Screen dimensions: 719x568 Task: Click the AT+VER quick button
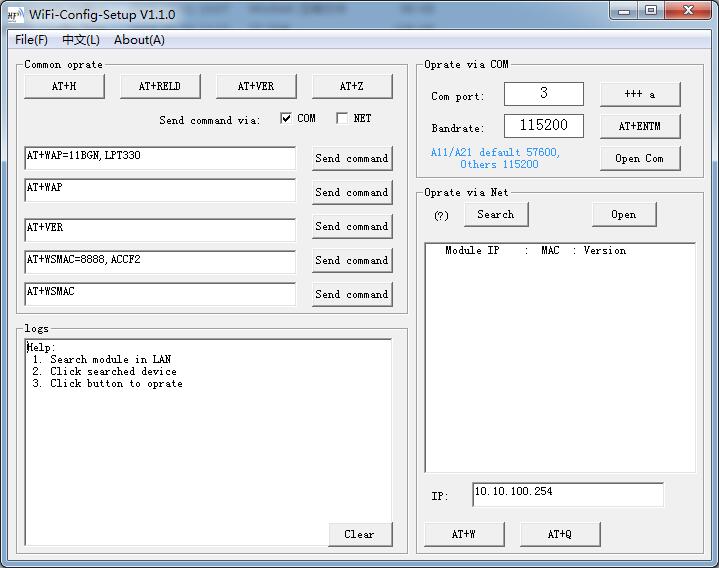point(256,87)
